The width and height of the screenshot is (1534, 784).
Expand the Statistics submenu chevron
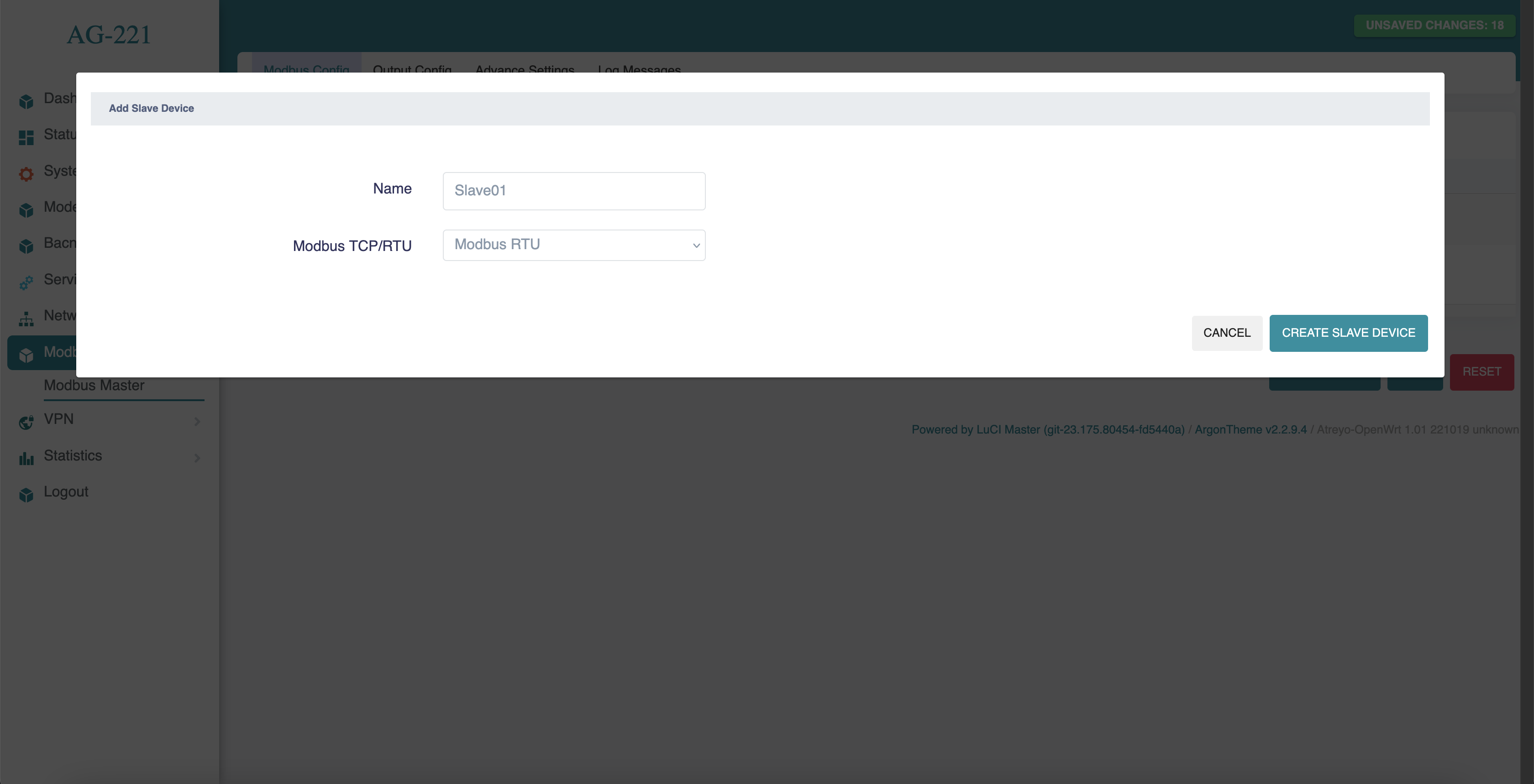197,458
